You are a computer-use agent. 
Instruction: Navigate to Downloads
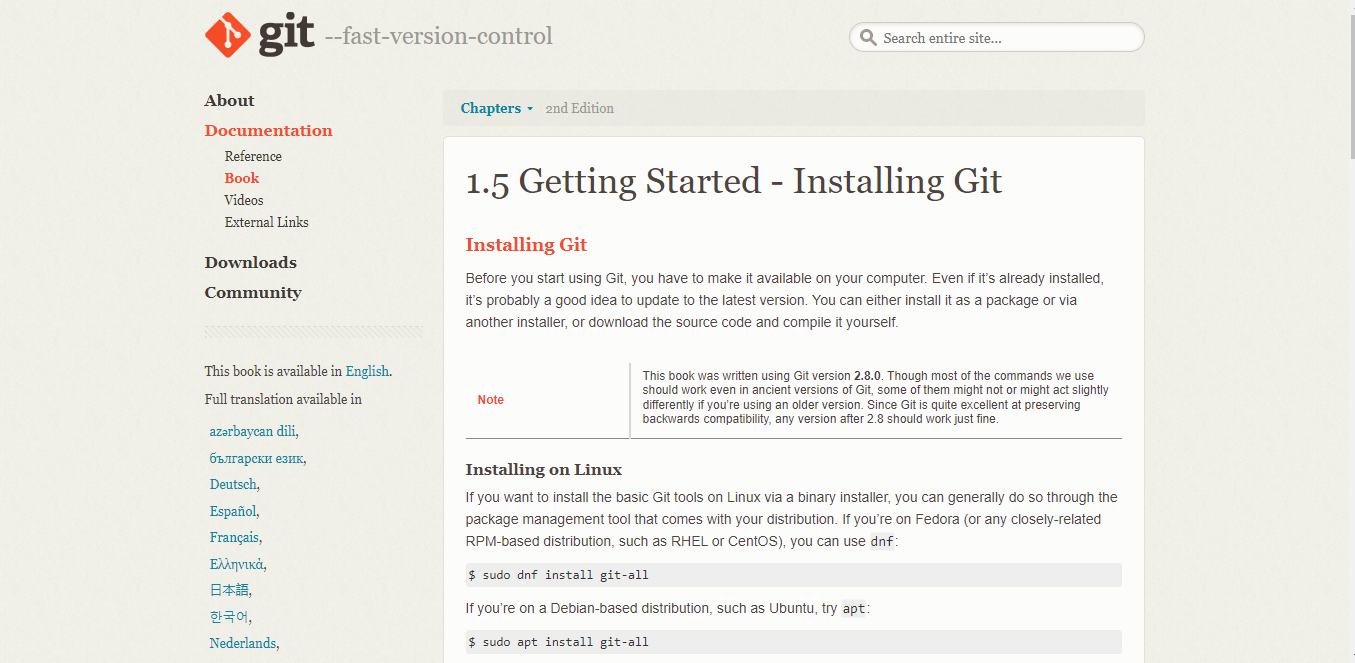point(250,262)
